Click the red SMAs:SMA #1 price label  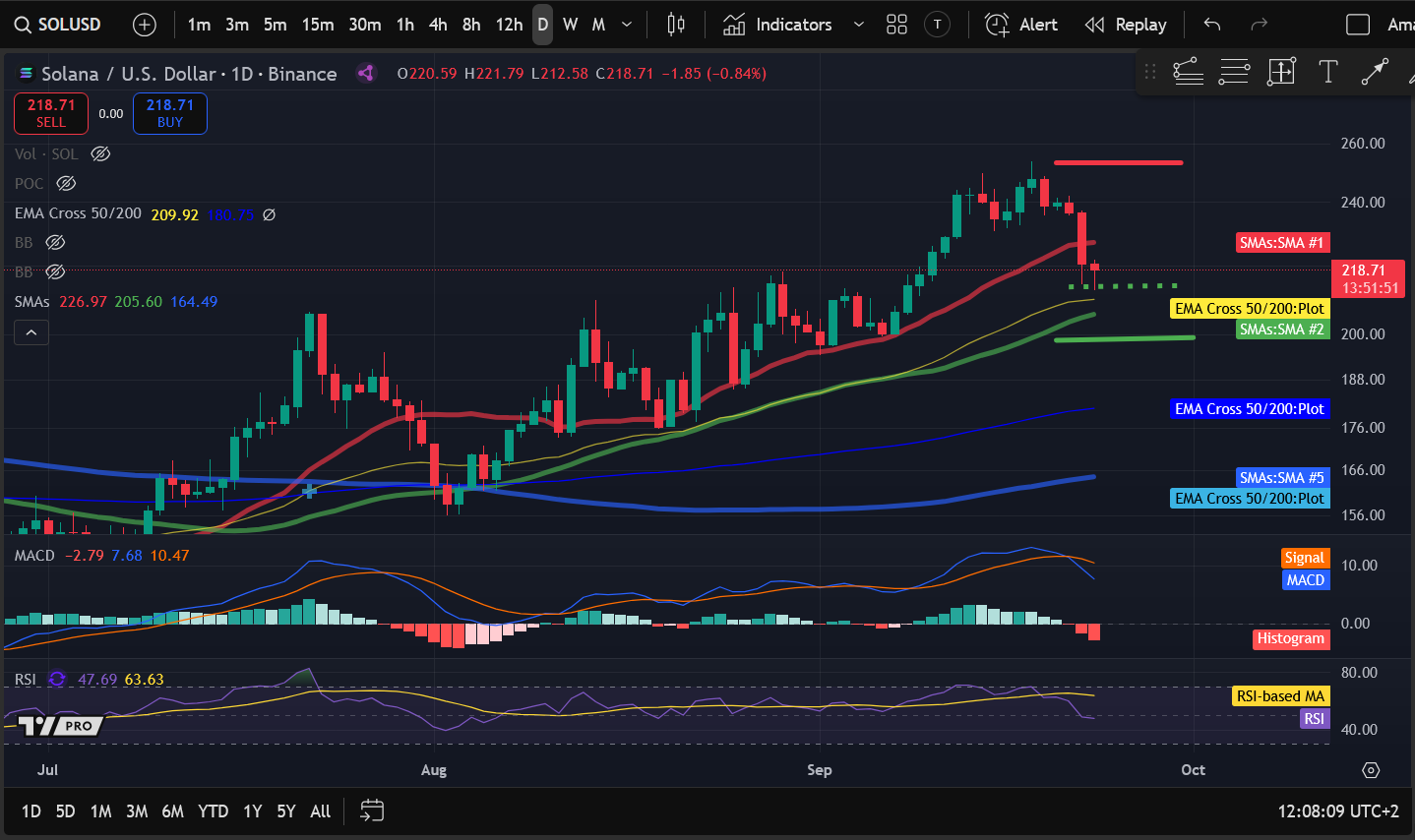pos(1282,243)
